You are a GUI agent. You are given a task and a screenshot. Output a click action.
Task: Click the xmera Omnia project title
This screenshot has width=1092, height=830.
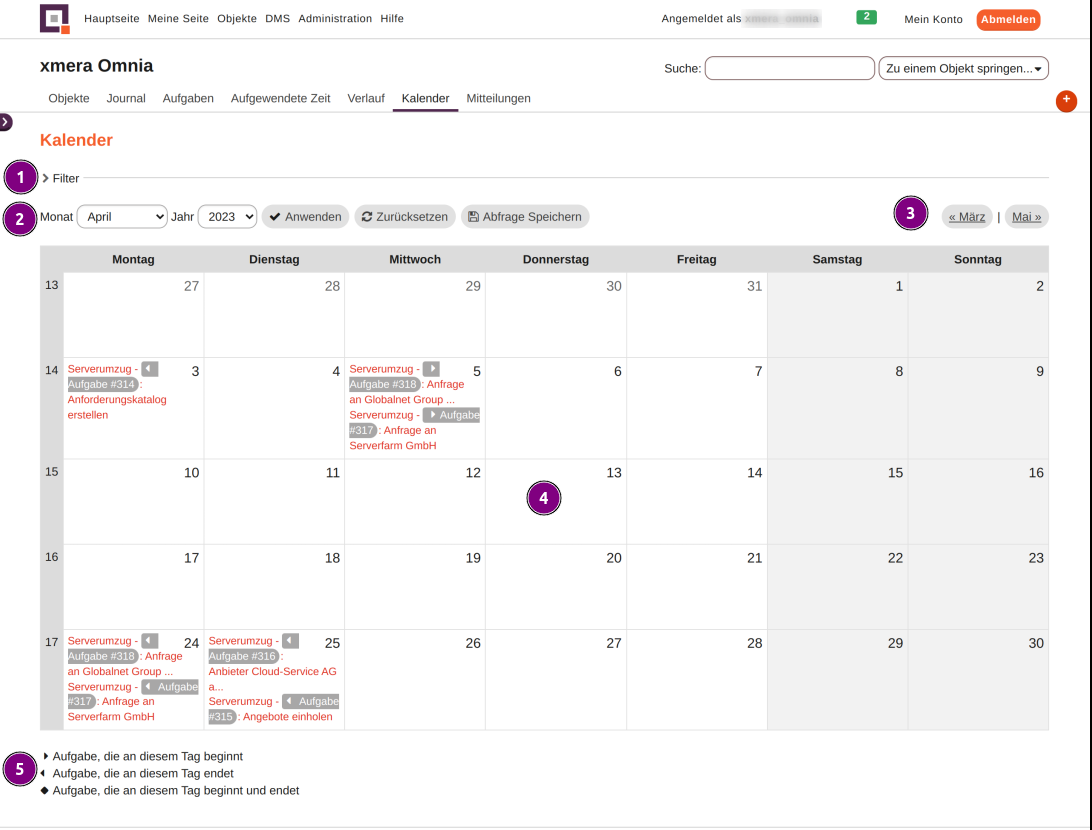(96, 65)
